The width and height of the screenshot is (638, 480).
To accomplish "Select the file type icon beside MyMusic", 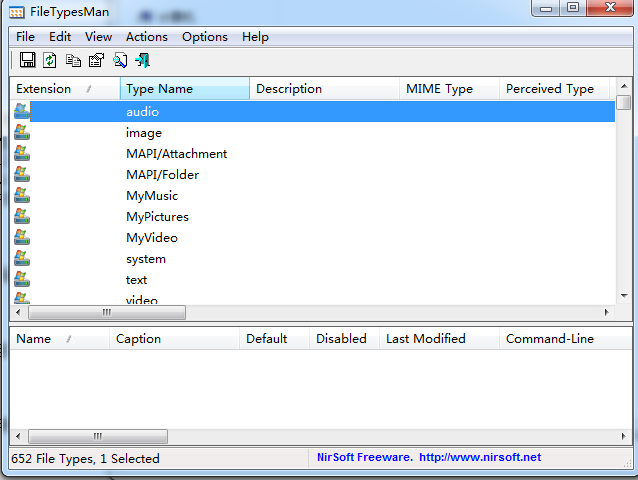I will pyautogui.click(x=22, y=195).
